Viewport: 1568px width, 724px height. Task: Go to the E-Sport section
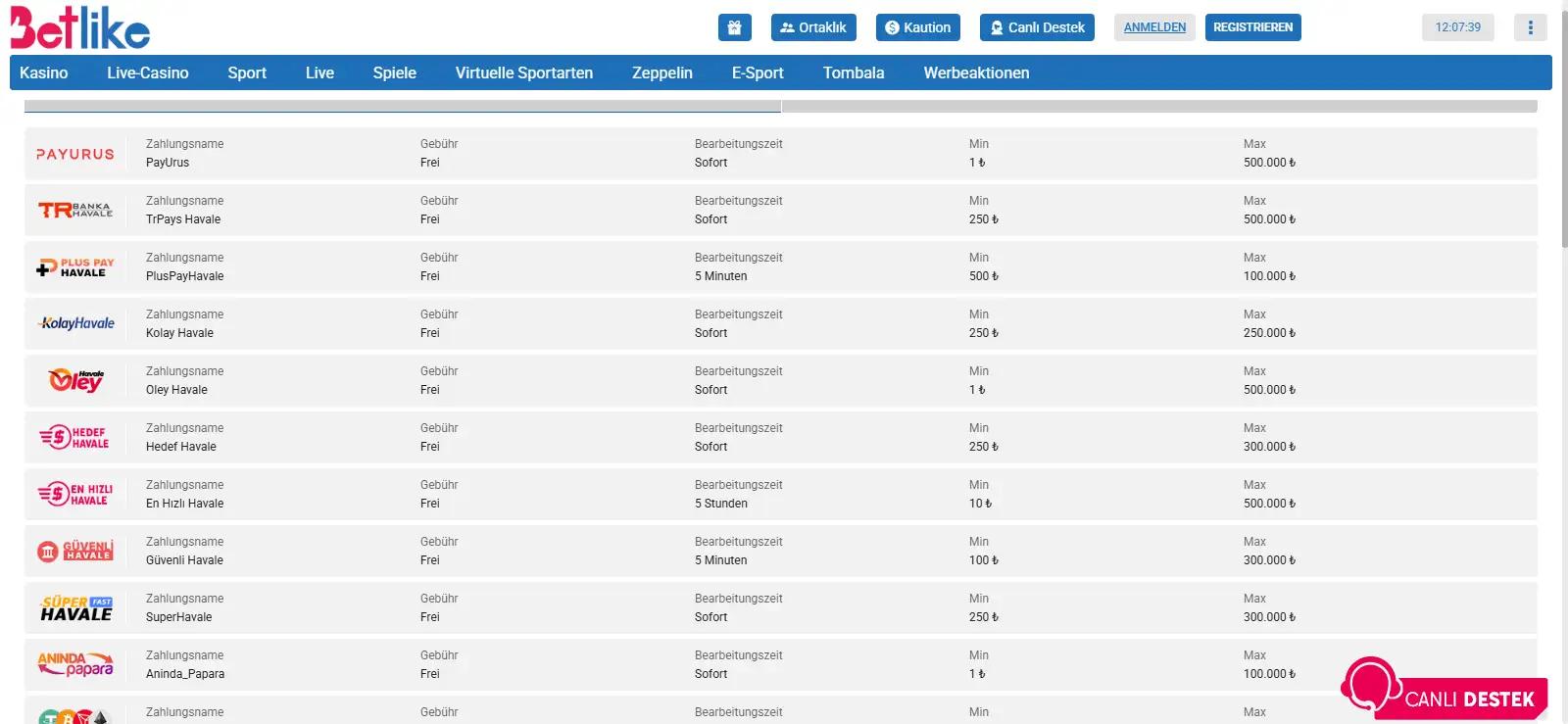click(x=758, y=72)
